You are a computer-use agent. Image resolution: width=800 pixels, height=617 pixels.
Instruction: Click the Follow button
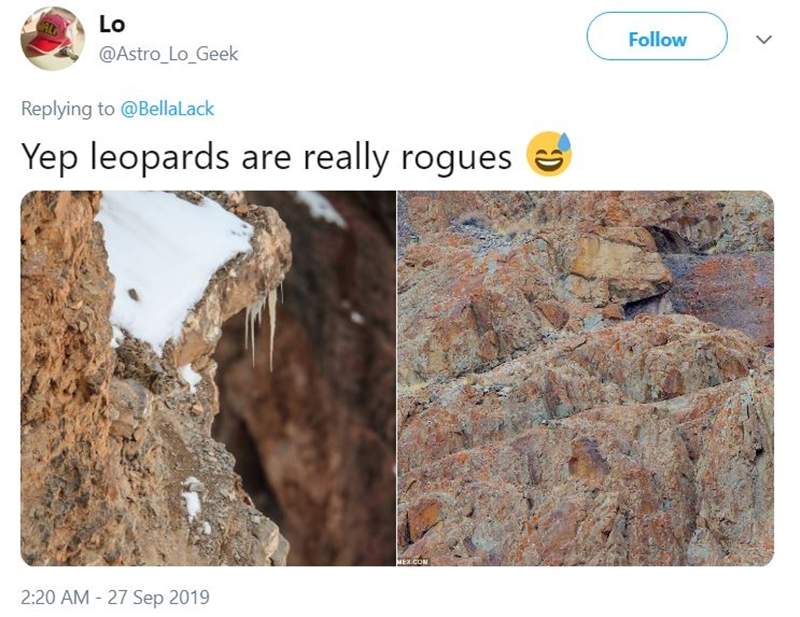click(x=657, y=37)
